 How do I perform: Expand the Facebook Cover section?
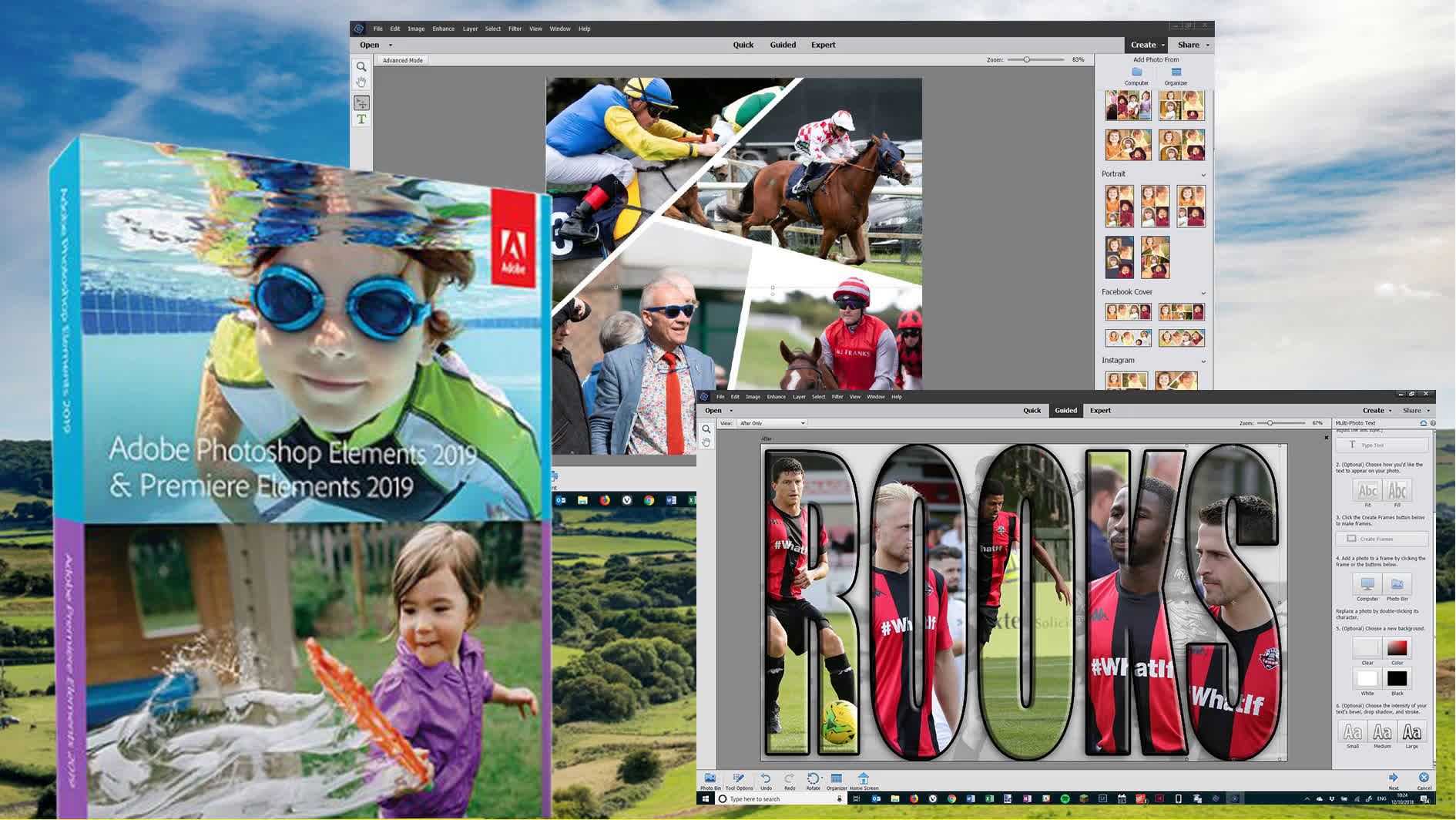(1203, 293)
